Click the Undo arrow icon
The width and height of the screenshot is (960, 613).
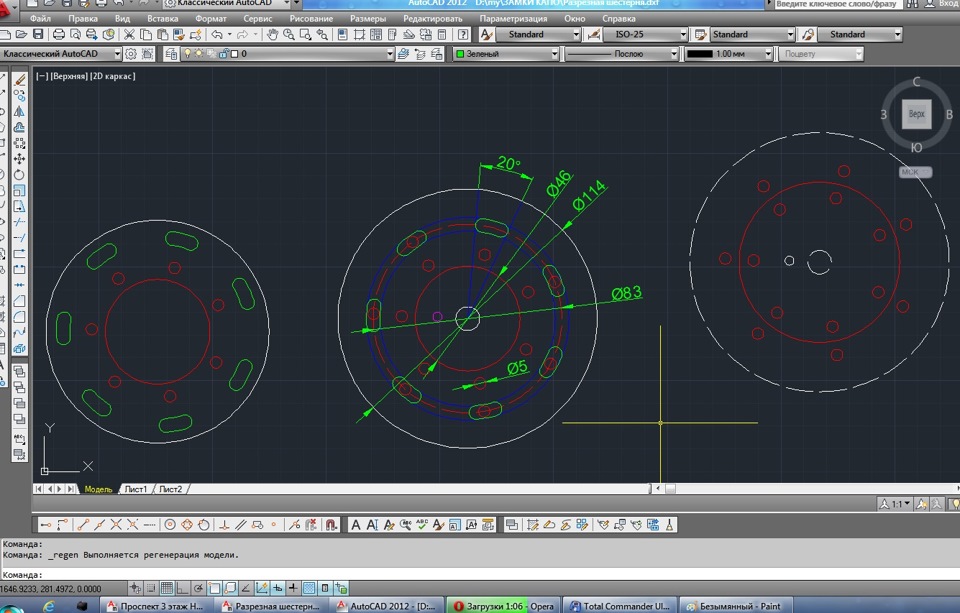[x=217, y=34]
